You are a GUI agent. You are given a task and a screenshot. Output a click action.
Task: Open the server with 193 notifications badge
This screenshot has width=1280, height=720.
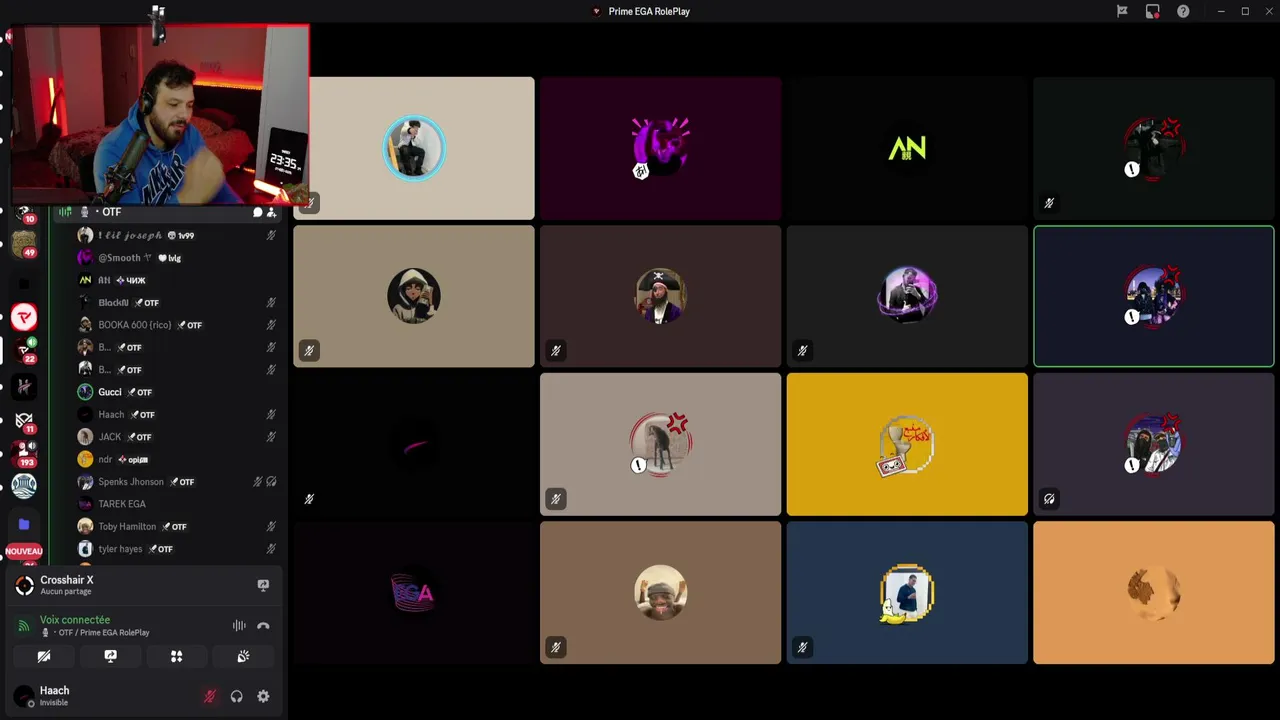coord(24,453)
